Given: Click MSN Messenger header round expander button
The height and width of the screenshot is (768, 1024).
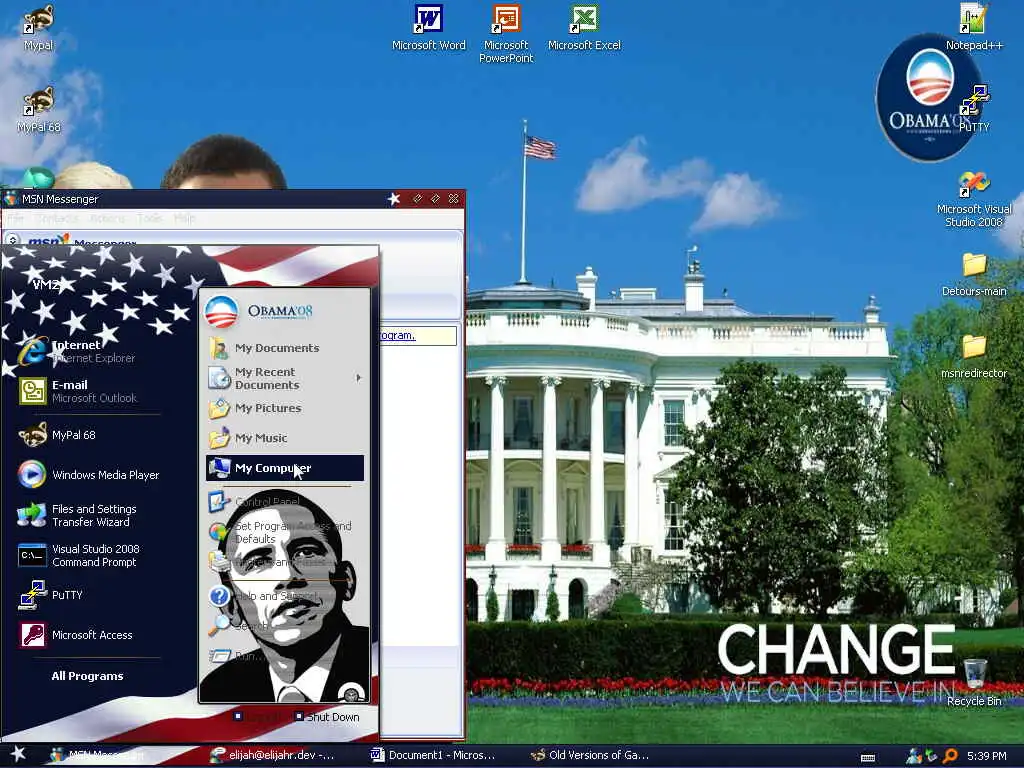Looking at the screenshot, I should tap(12, 239).
